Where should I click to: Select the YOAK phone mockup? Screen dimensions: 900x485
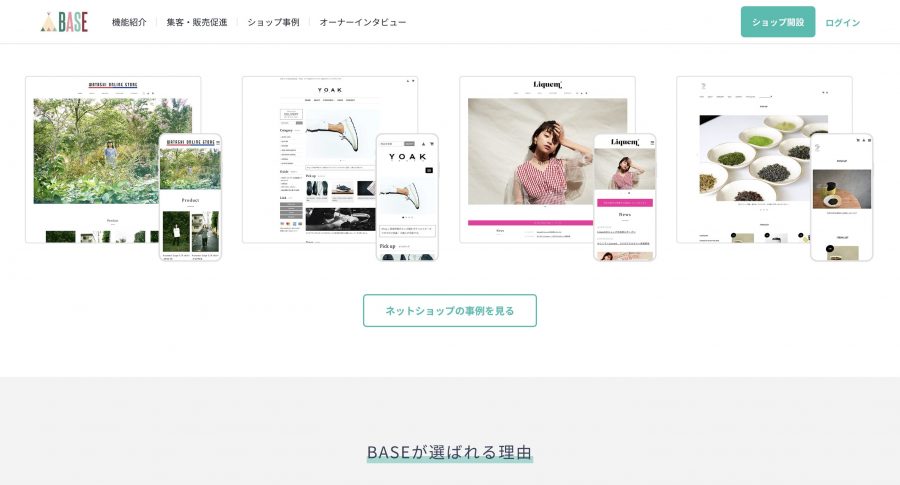[407, 198]
